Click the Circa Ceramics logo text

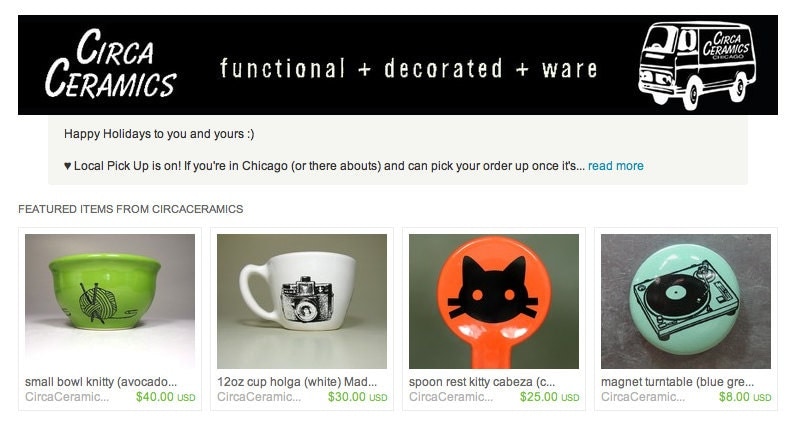110,63
